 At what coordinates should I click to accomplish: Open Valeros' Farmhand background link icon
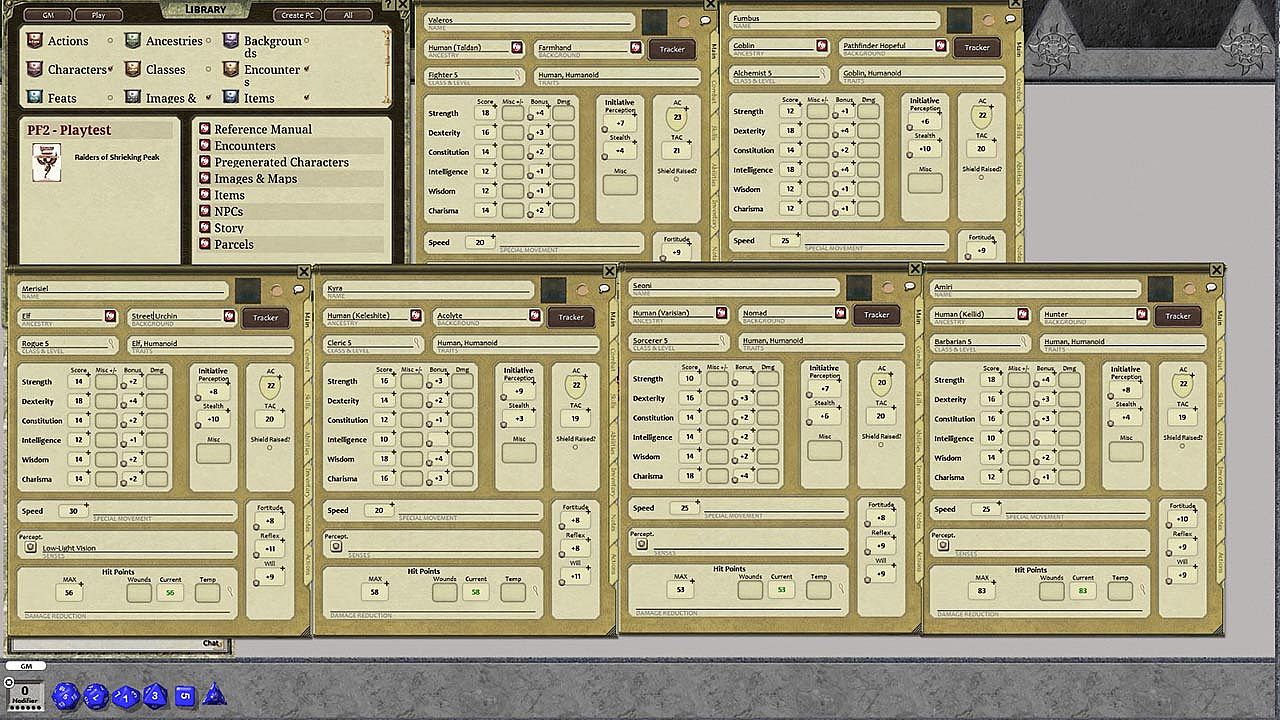point(635,47)
